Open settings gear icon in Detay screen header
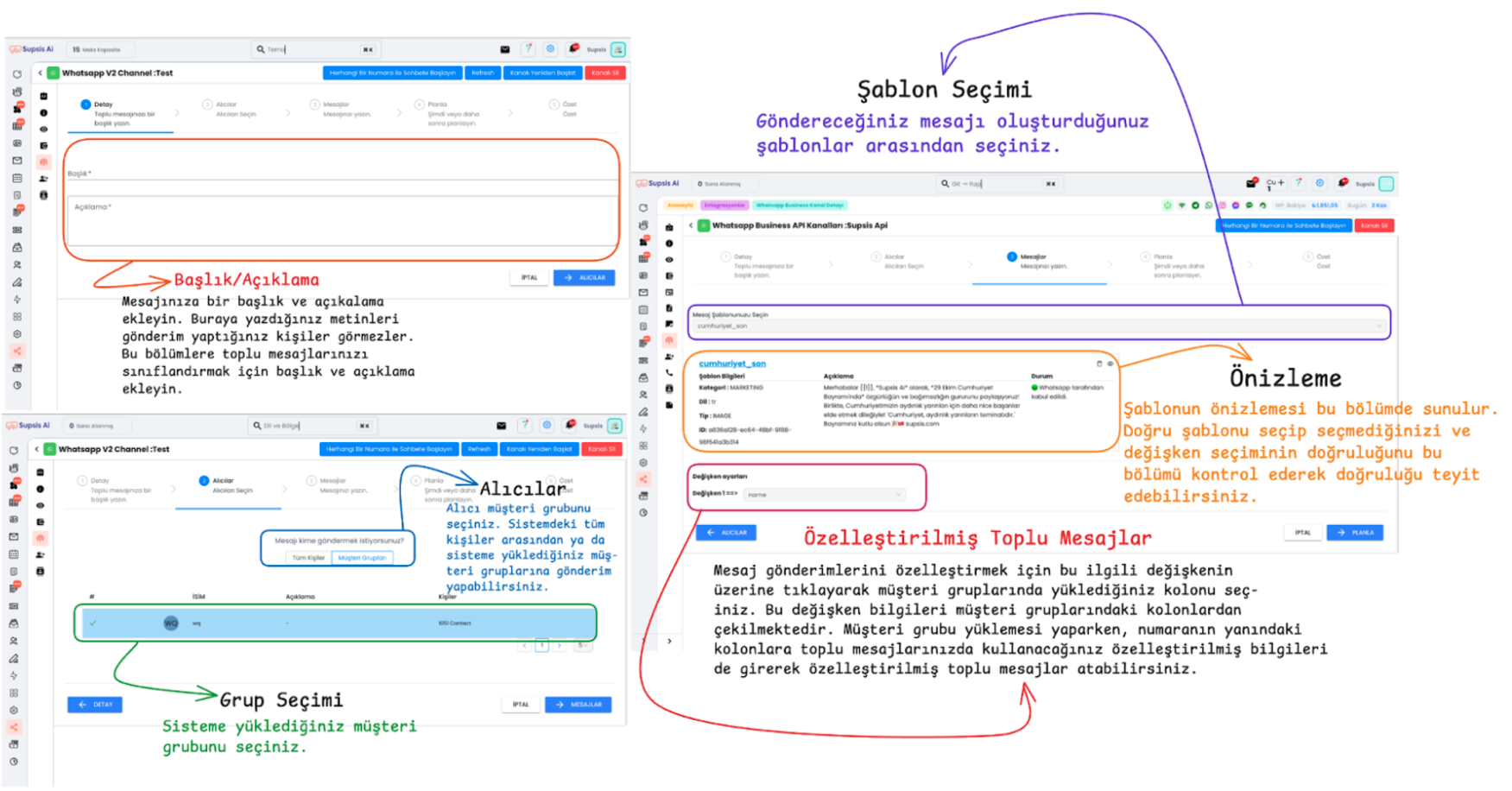This screenshot has width=1512, height=791. (x=550, y=49)
